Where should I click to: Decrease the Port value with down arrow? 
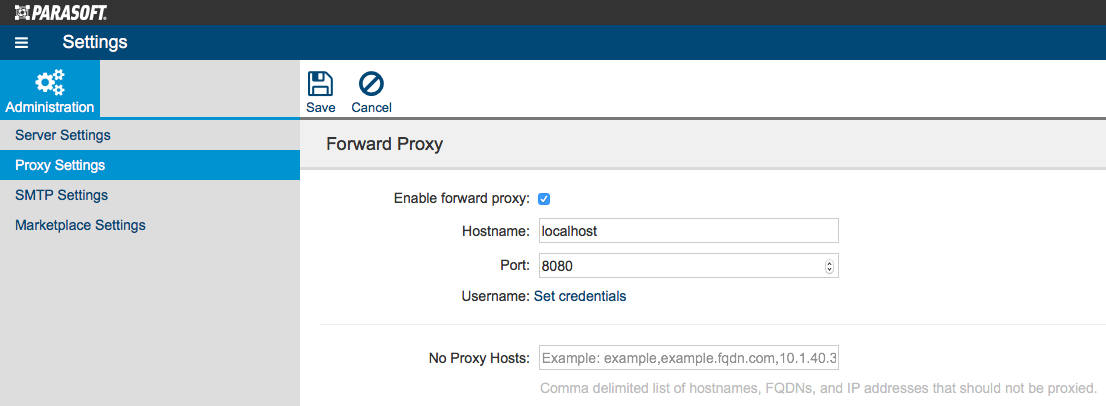click(x=829, y=270)
